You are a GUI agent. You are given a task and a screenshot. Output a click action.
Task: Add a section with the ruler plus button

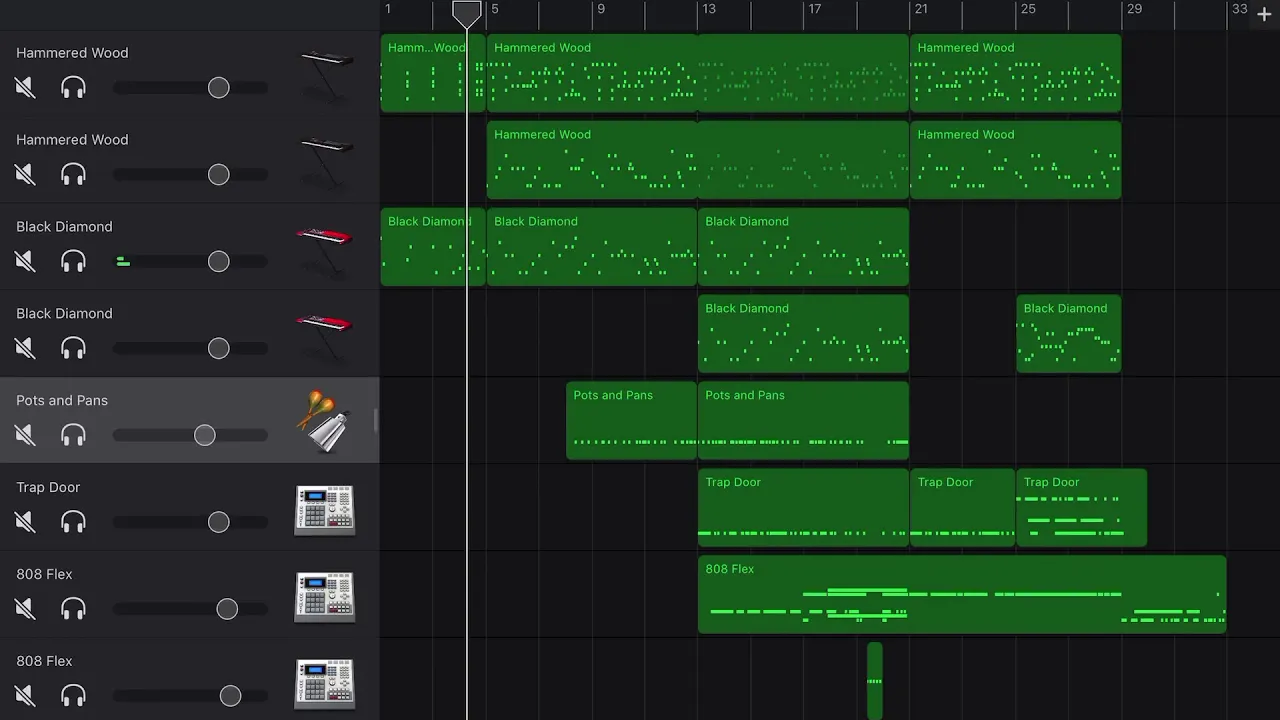[x=1264, y=14]
